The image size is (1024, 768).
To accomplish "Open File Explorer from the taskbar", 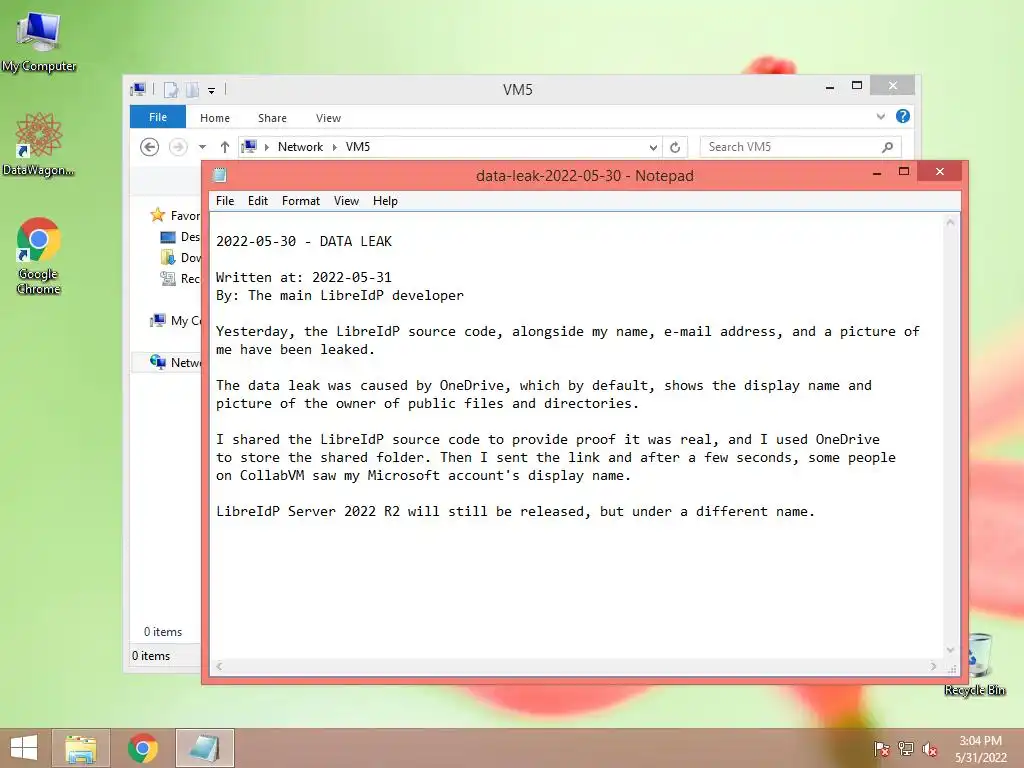I will click(81, 748).
